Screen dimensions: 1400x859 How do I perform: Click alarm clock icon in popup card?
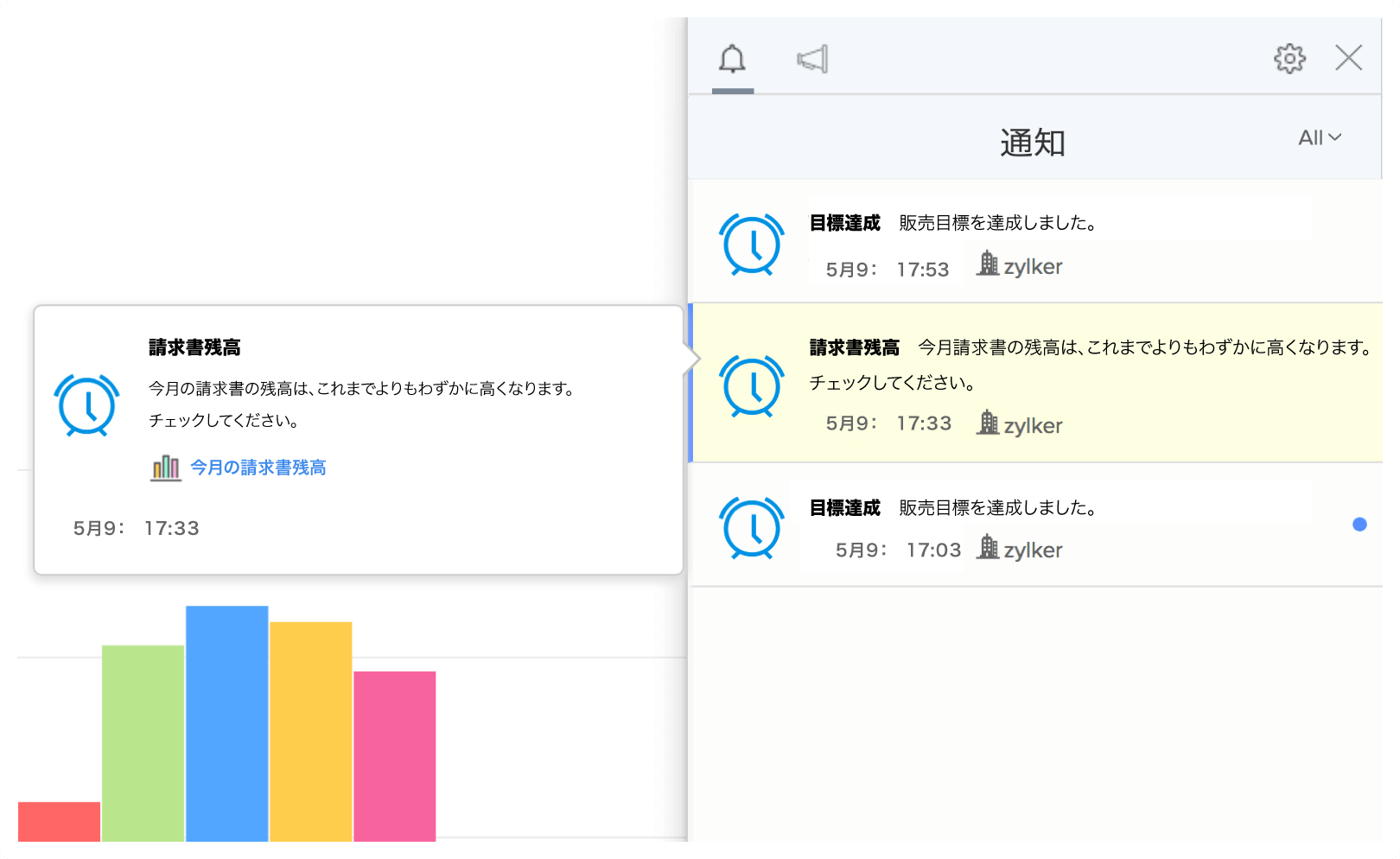[x=86, y=405]
